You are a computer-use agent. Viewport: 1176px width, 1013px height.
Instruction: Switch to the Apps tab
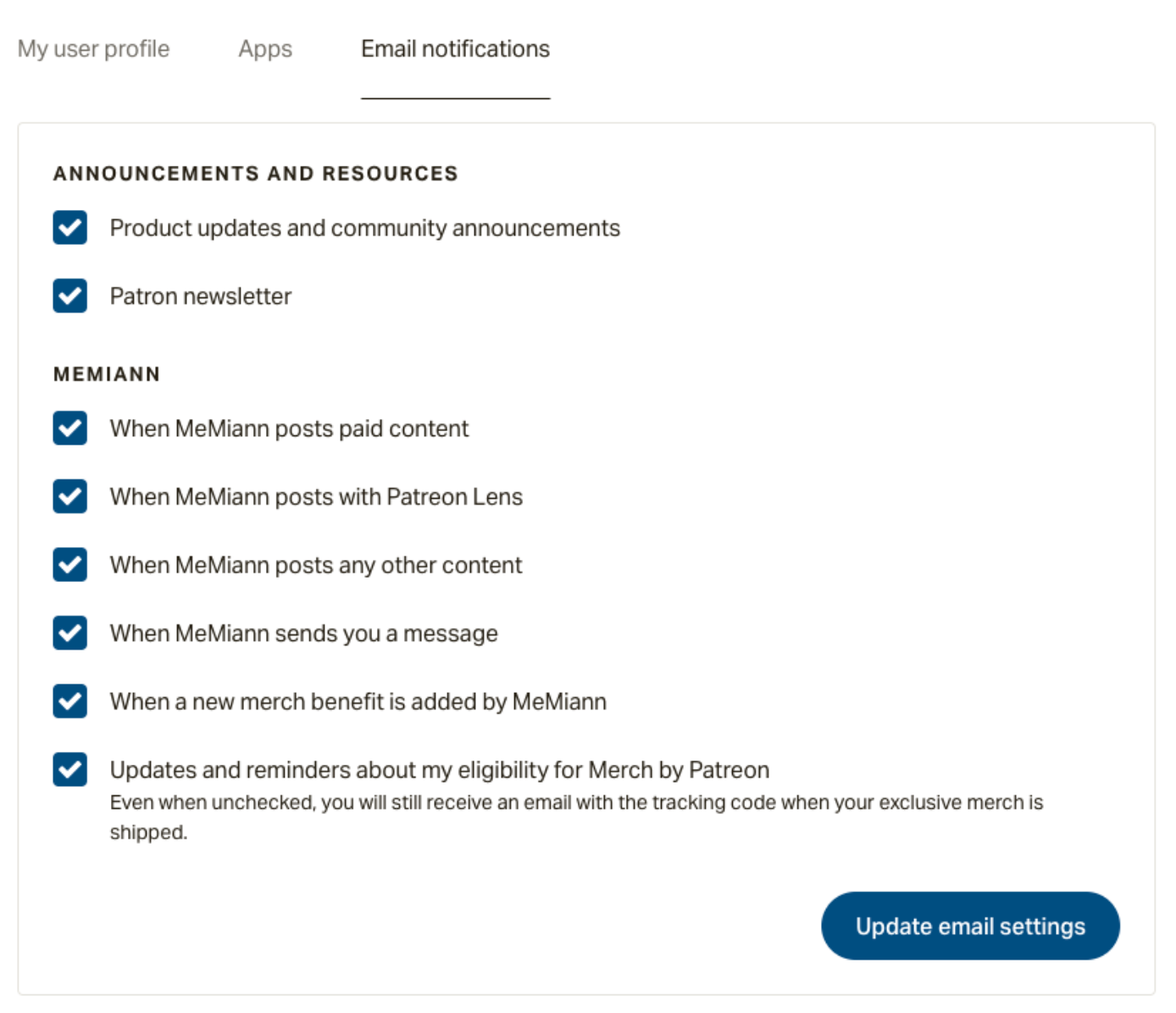(x=265, y=49)
